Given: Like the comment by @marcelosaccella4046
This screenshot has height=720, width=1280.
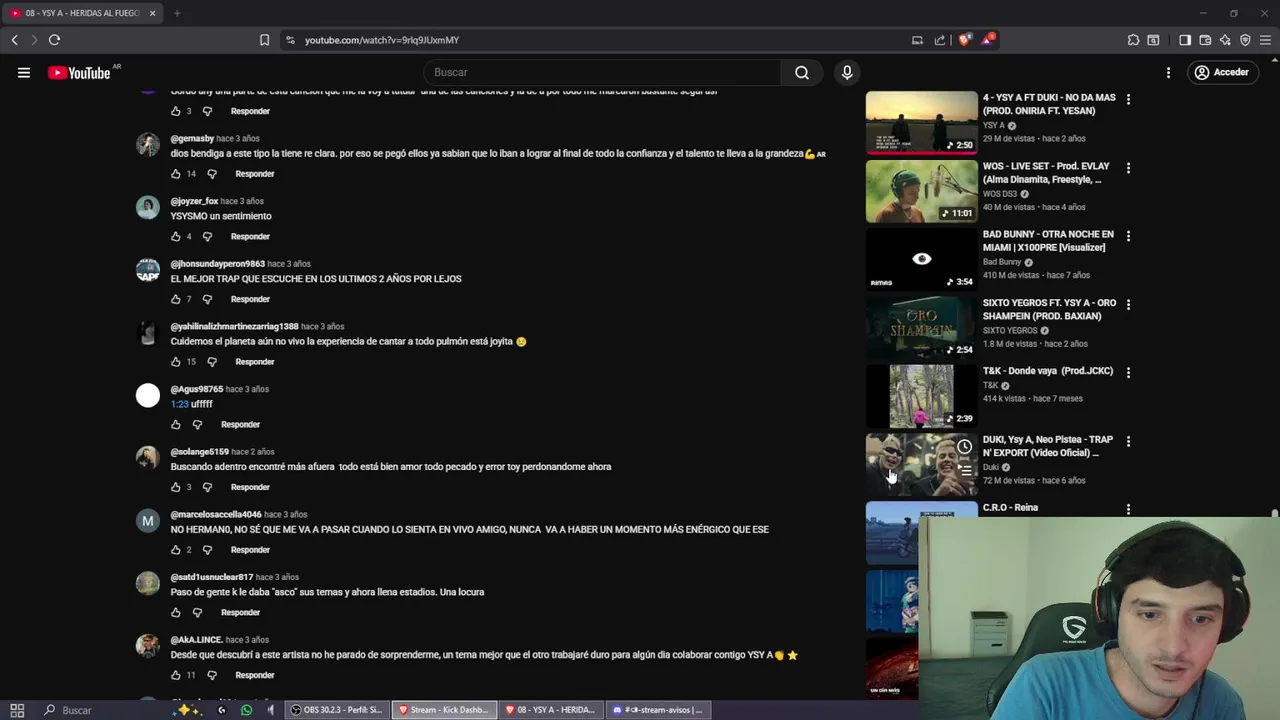Looking at the screenshot, I should [x=176, y=550].
